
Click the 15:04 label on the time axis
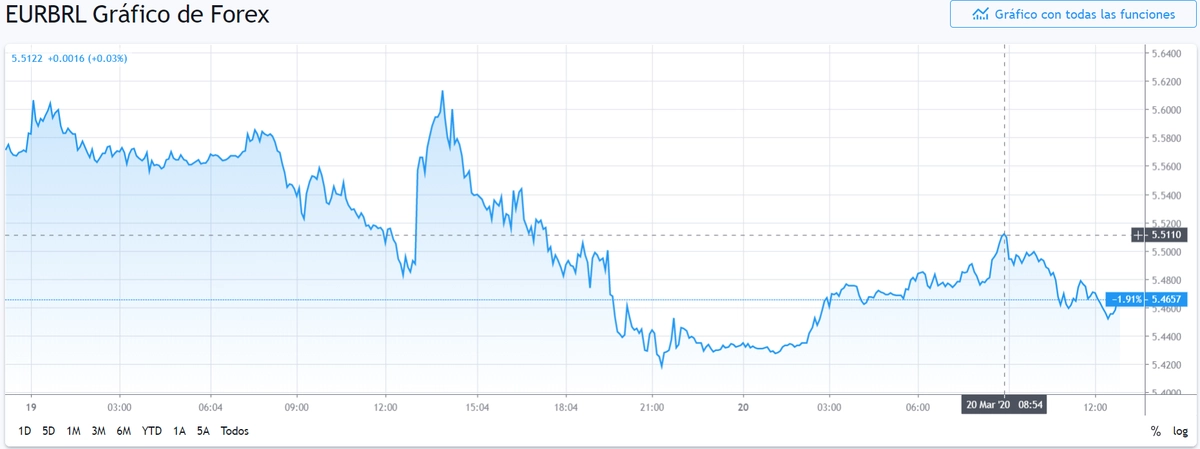[477, 408]
